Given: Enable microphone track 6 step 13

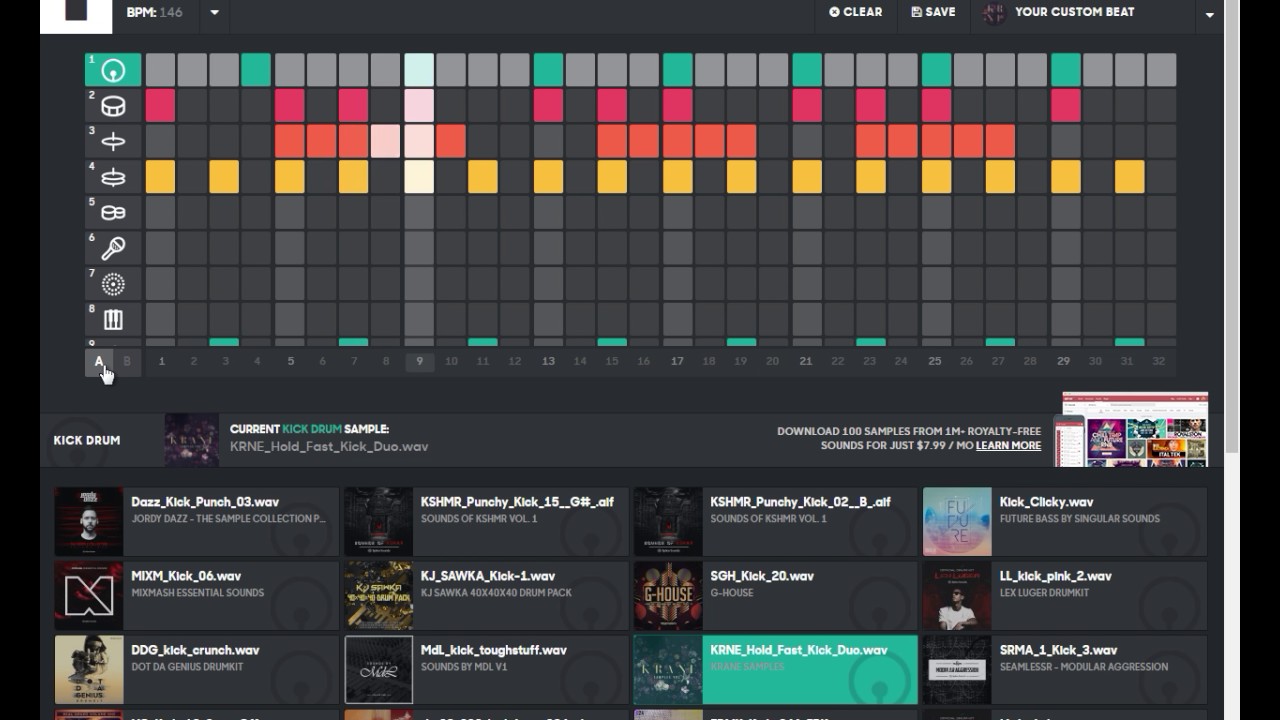Looking at the screenshot, I should 548,248.
